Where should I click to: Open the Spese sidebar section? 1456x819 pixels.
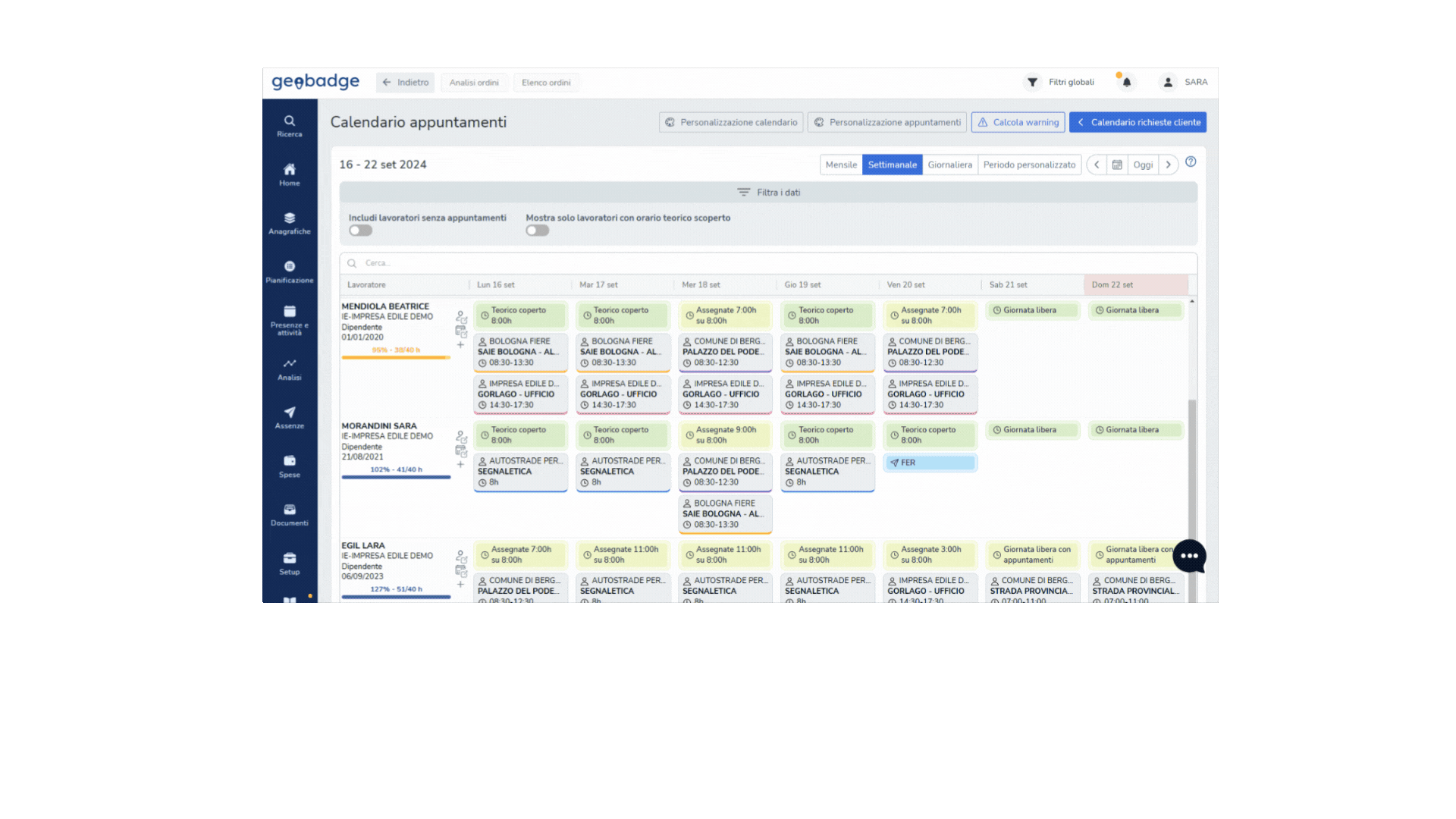click(x=290, y=466)
